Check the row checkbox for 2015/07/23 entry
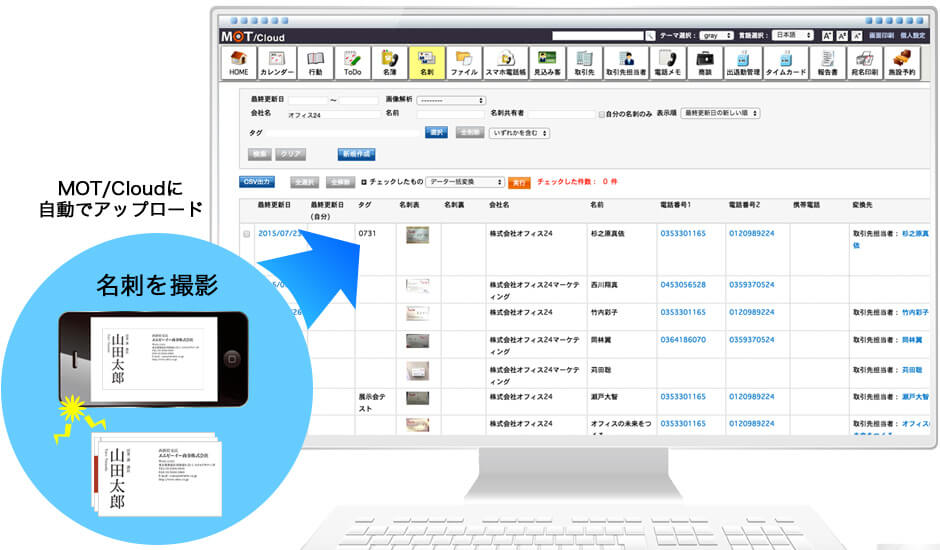 coord(246,234)
